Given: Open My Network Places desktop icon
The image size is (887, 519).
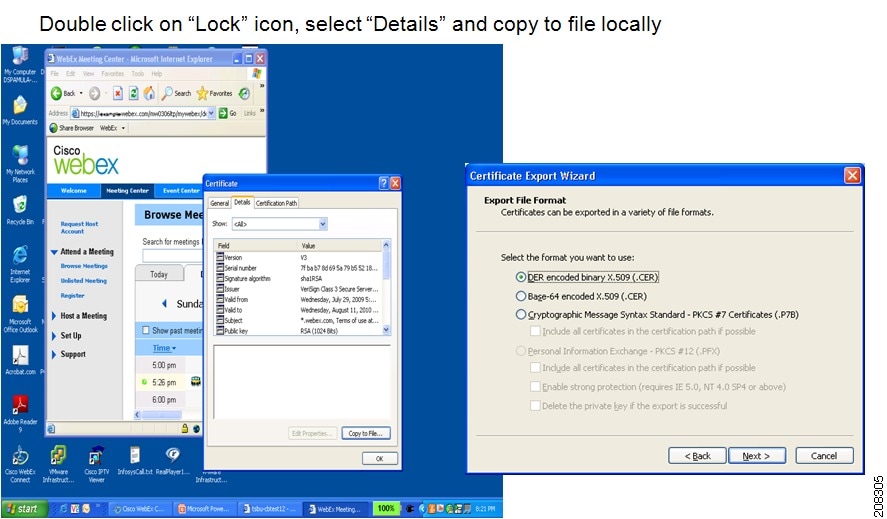Looking at the screenshot, I should 20,163.
